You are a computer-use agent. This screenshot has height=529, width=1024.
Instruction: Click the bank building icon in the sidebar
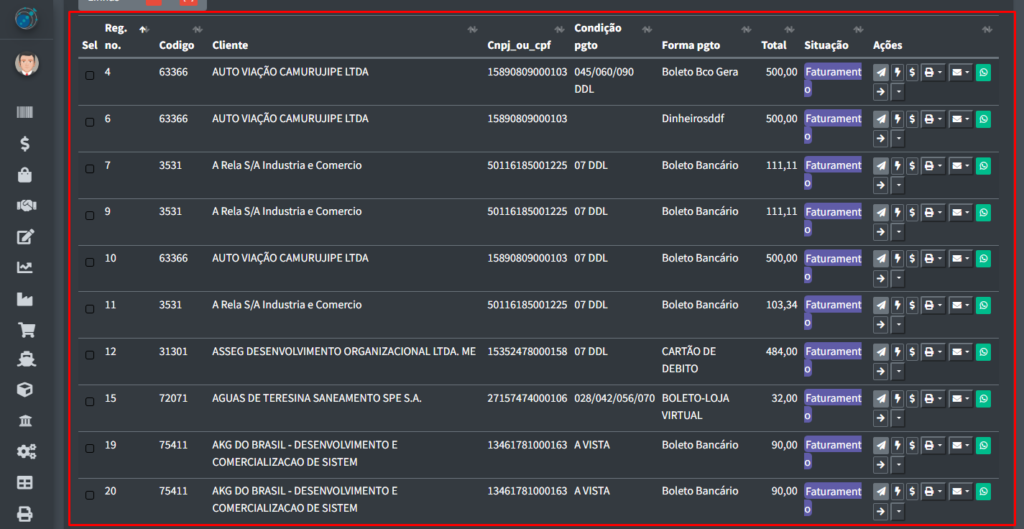(26, 421)
